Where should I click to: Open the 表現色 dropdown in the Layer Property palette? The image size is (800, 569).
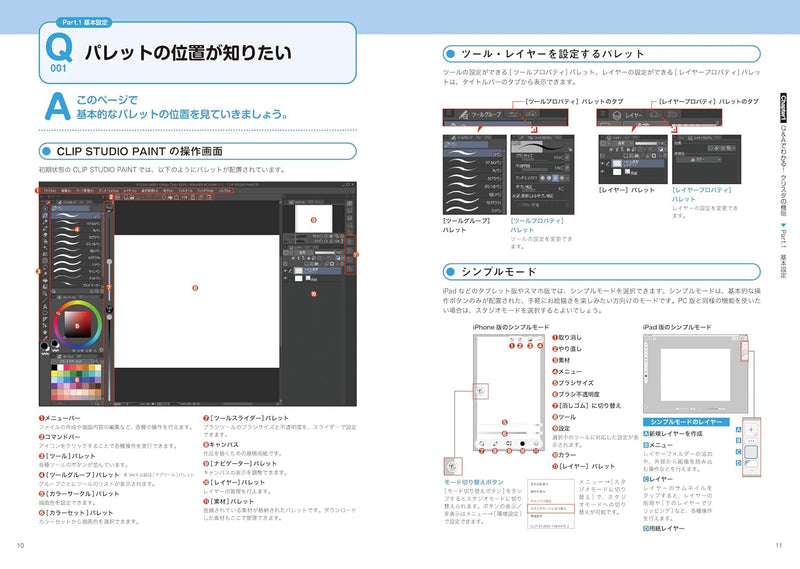point(699,160)
